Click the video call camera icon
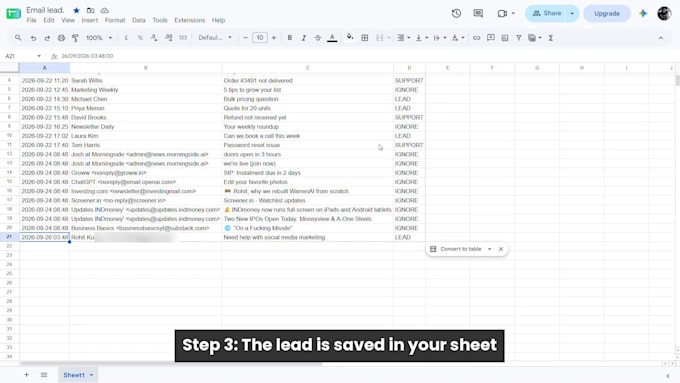The width and height of the screenshot is (680, 383). (502, 13)
